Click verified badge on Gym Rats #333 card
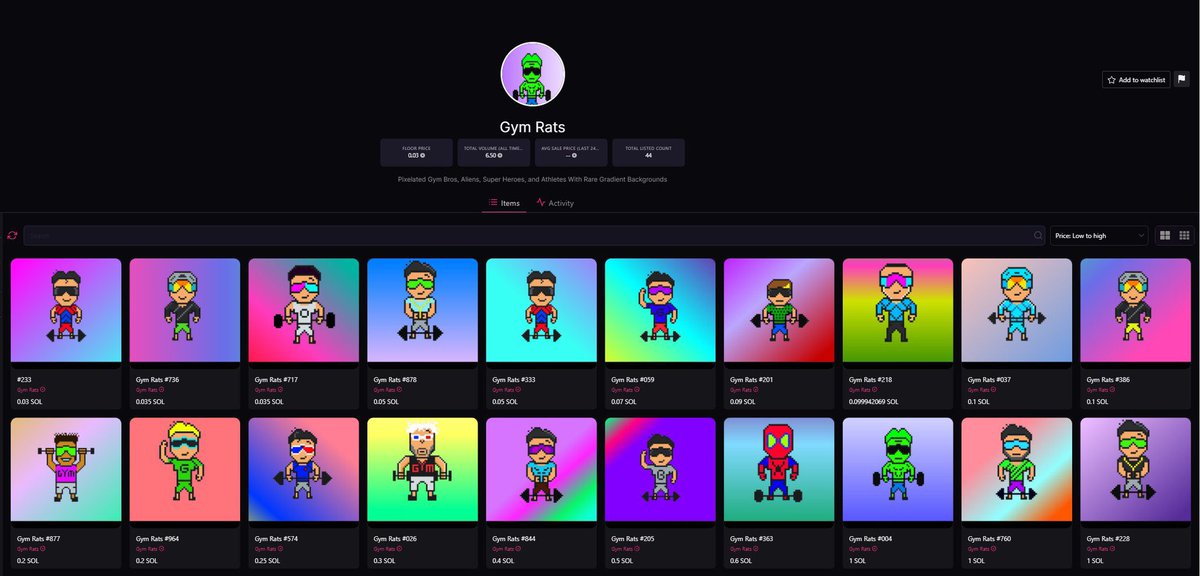The width and height of the screenshot is (1200, 576). click(x=519, y=390)
